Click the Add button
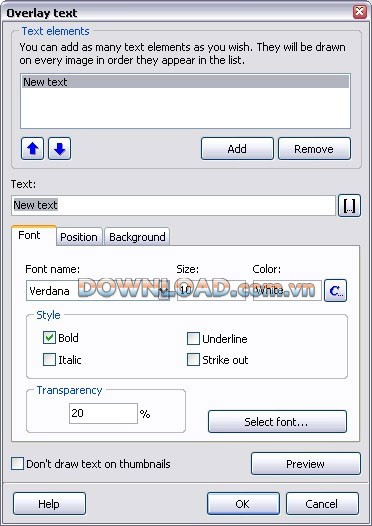372x526 pixels. [237, 149]
